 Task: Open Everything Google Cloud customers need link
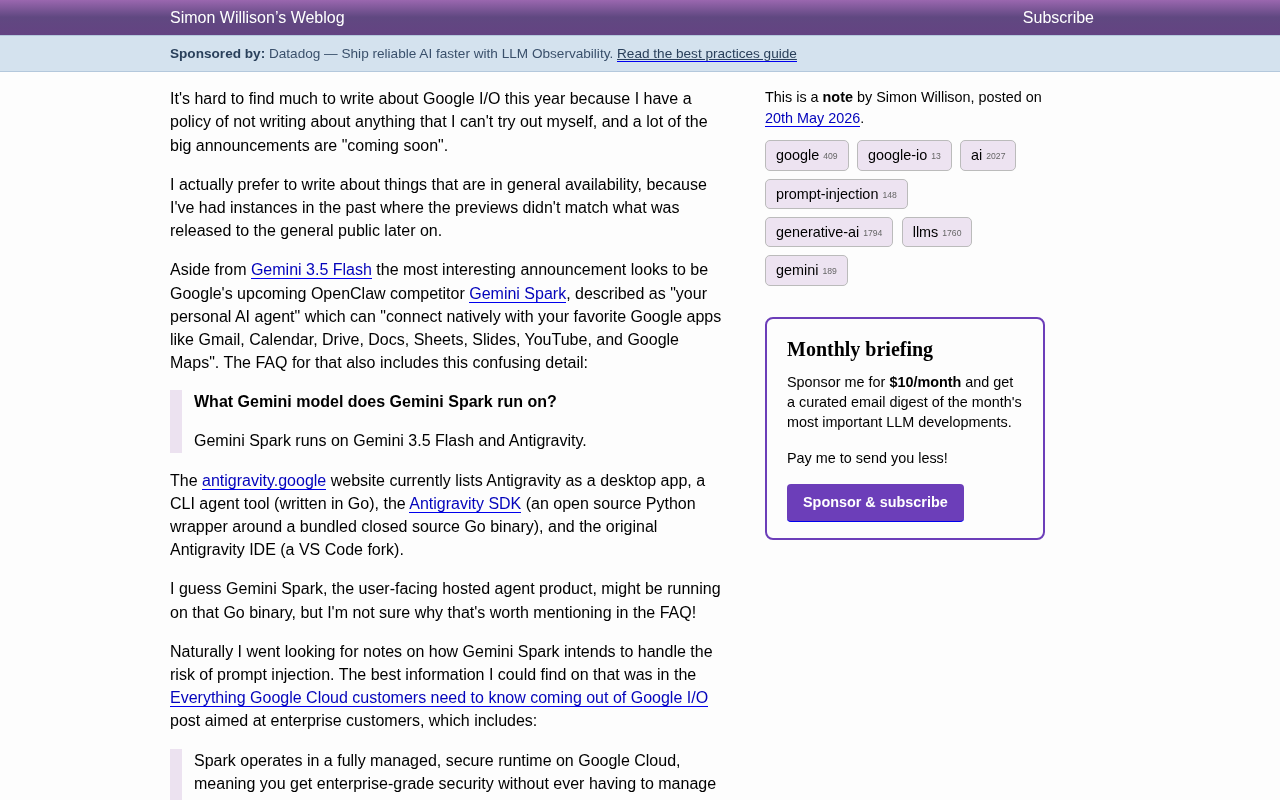pyautogui.click(x=439, y=698)
